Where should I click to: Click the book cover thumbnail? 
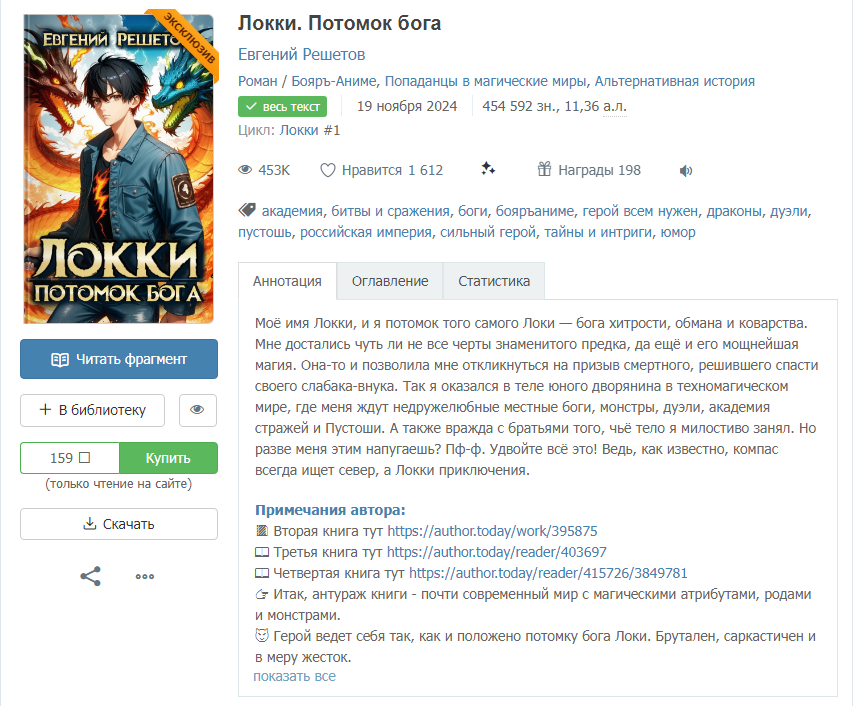coord(119,168)
